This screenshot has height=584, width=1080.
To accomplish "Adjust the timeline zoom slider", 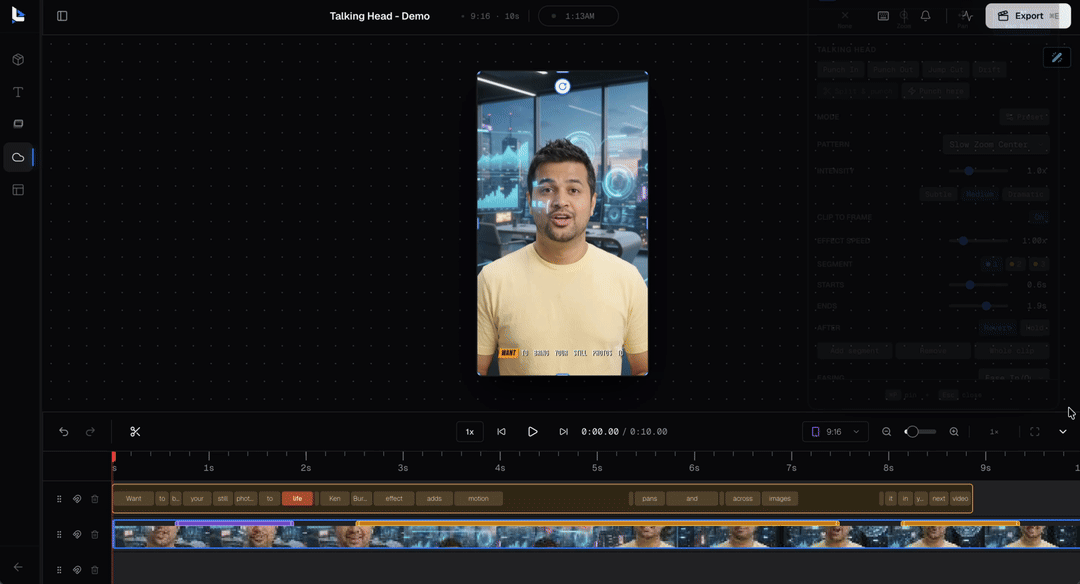I will click(x=920, y=432).
